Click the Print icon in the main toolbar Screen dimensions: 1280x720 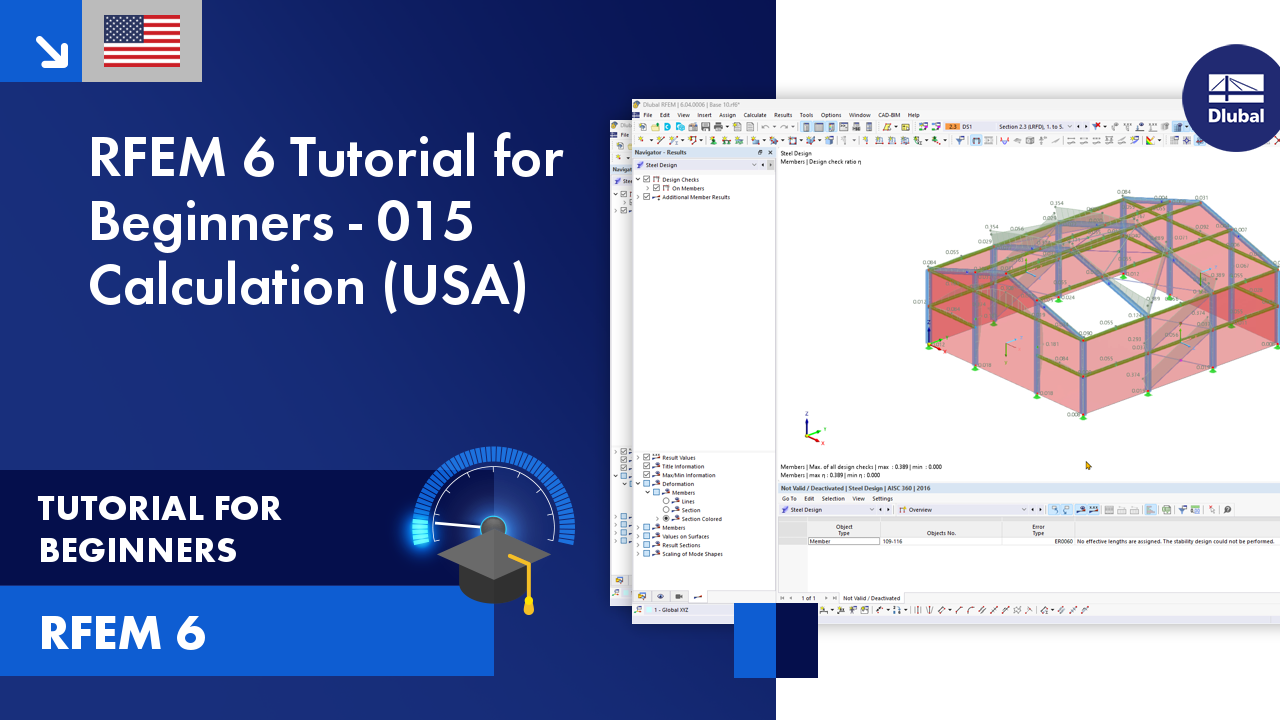717,127
